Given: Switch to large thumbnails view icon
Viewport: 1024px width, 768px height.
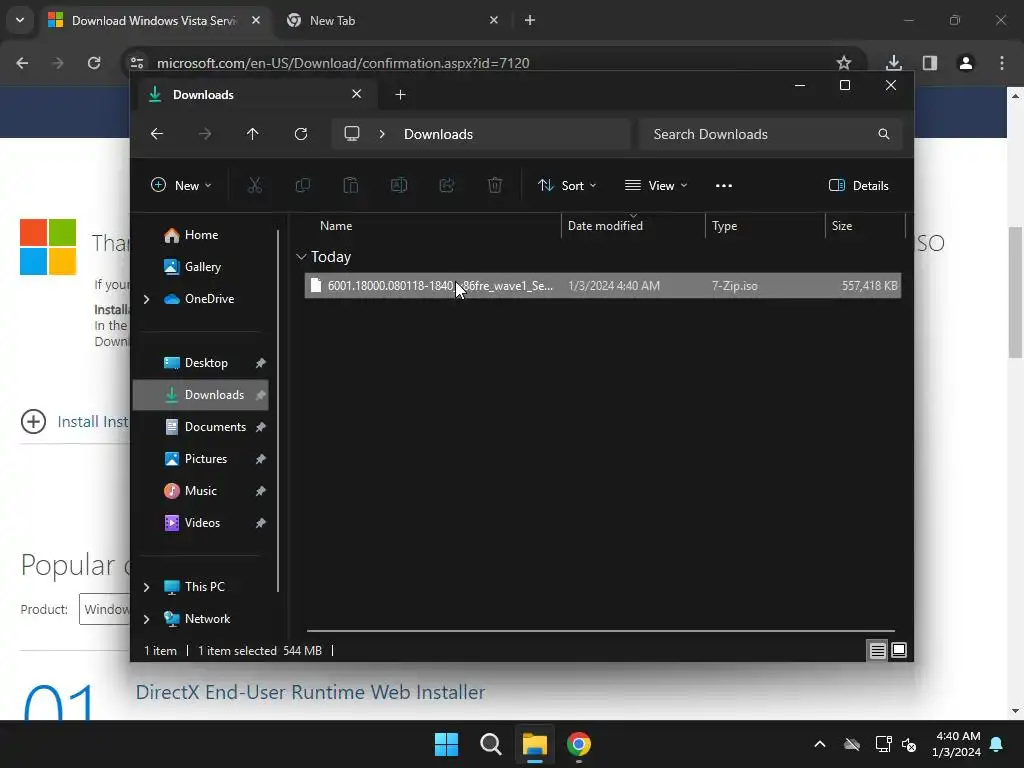Looking at the screenshot, I should pyautogui.click(x=899, y=650).
